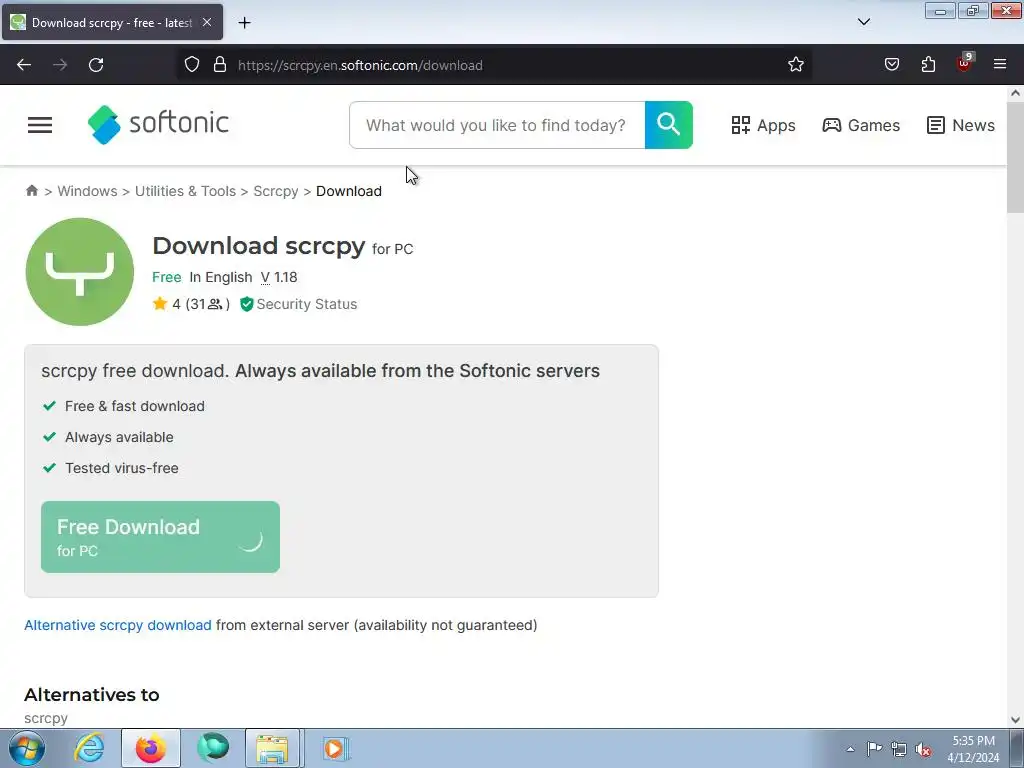Navigate to Utilities & Tools breadcrumb
1024x768 pixels.
click(x=185, y=191)
